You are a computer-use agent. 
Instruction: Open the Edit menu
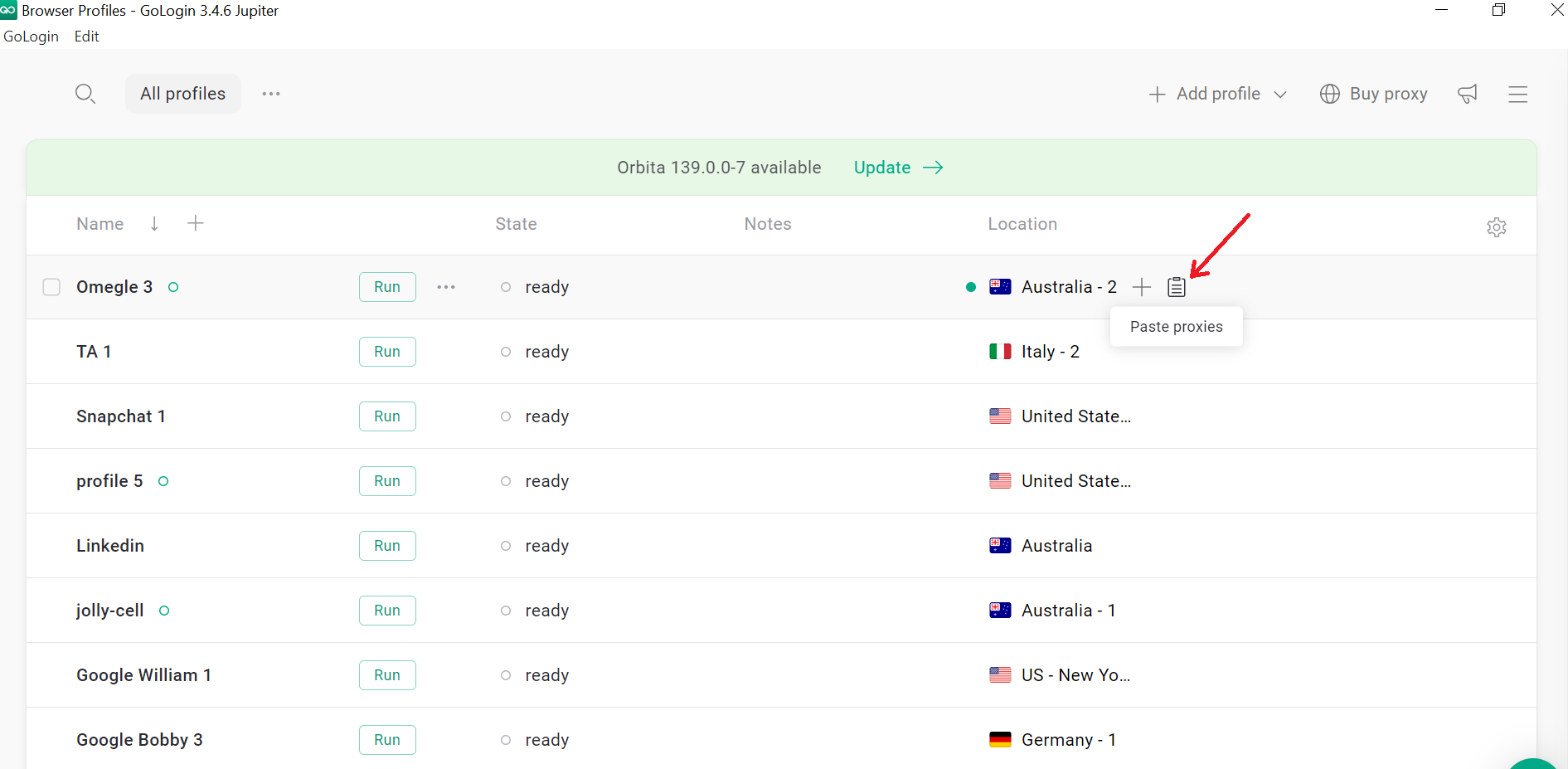click(86, 37)
